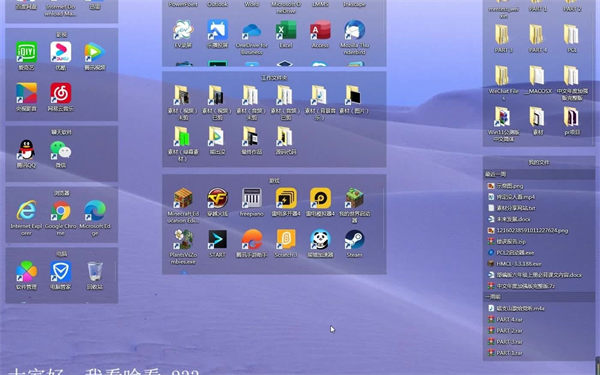Click the CrossFire CF game icon
This screenshot has width=600, height=375.
pyautogui.click(x=217, y=198)
